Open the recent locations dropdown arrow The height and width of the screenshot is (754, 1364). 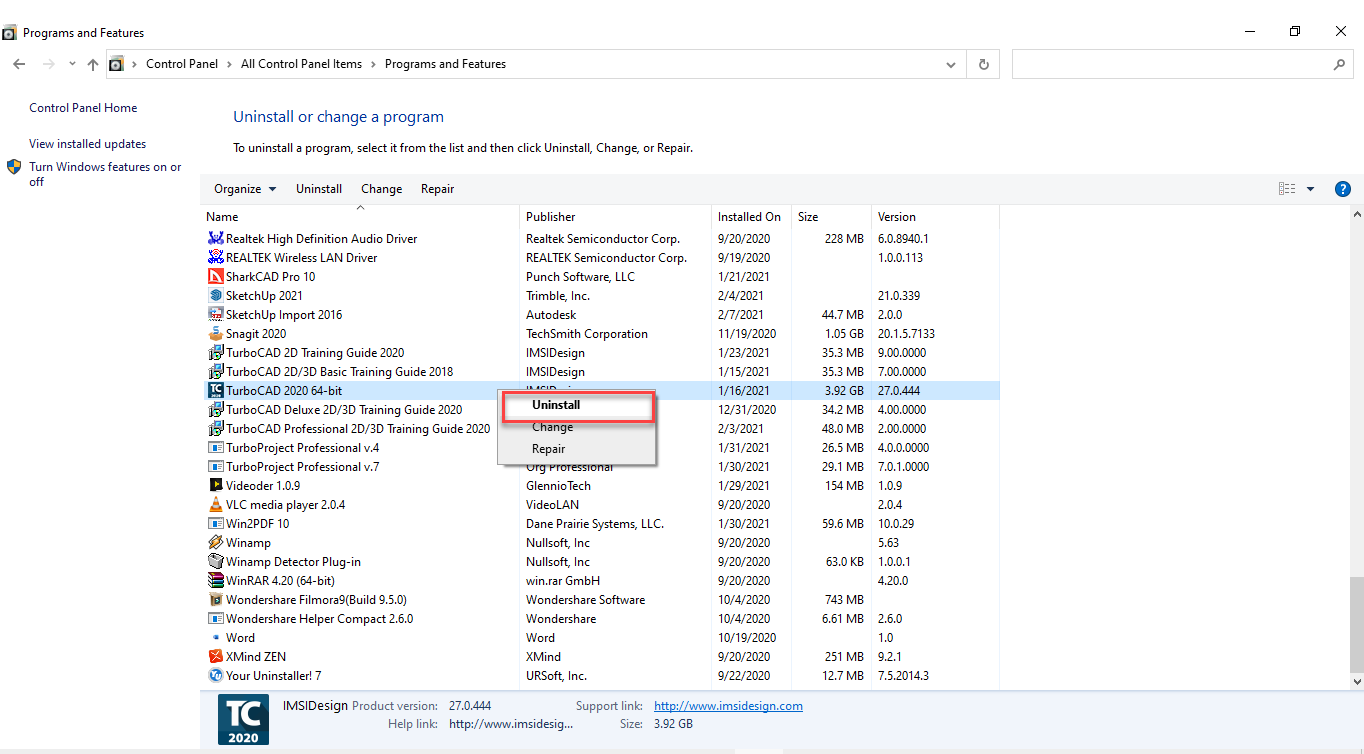coord(72,64)
